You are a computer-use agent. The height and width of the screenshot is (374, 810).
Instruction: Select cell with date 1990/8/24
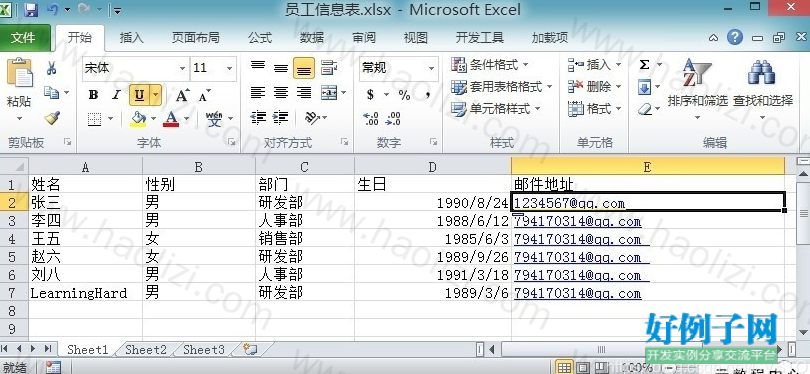[433, 202]
